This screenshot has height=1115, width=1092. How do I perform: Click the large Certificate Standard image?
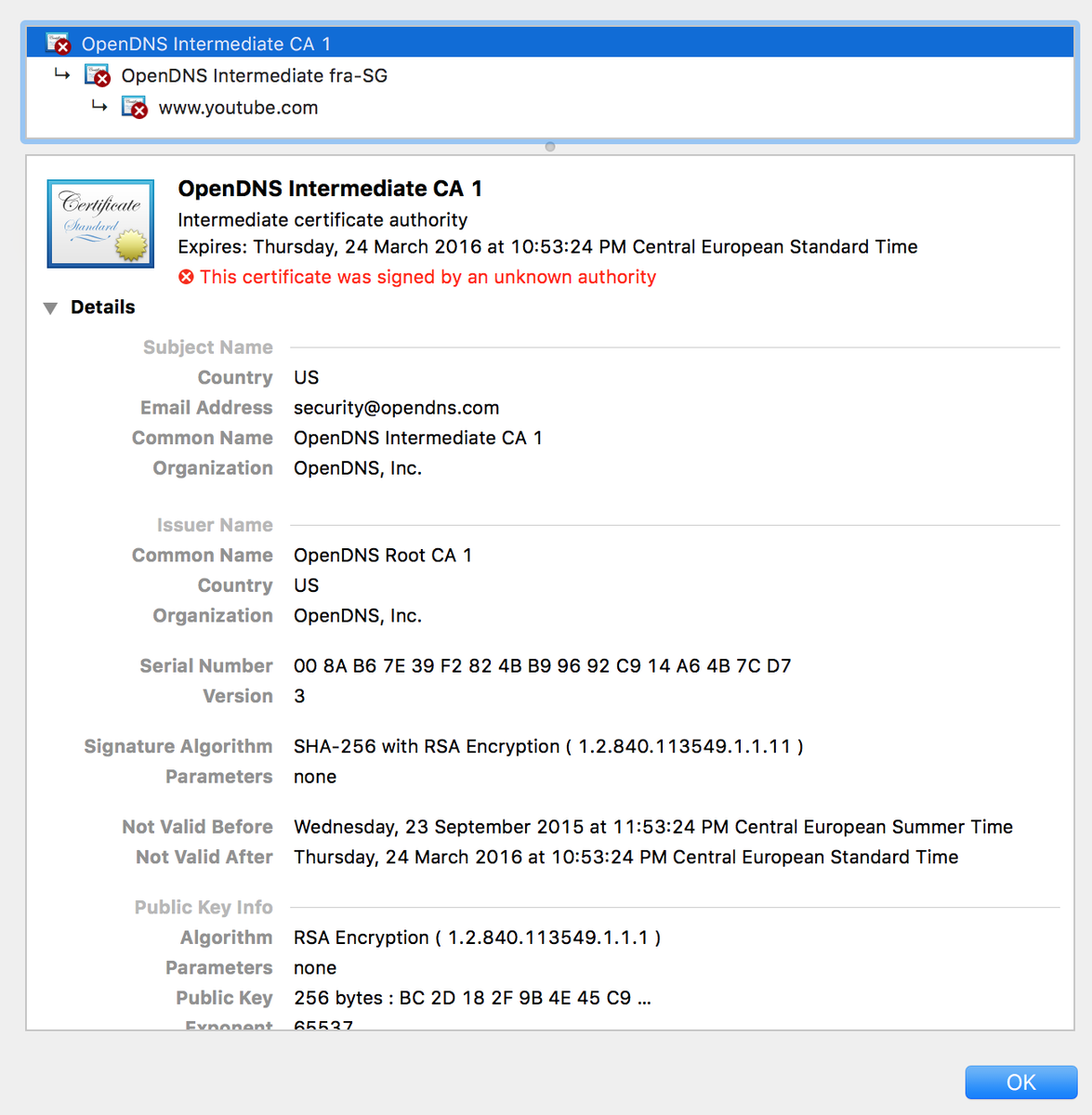[100, 224]
